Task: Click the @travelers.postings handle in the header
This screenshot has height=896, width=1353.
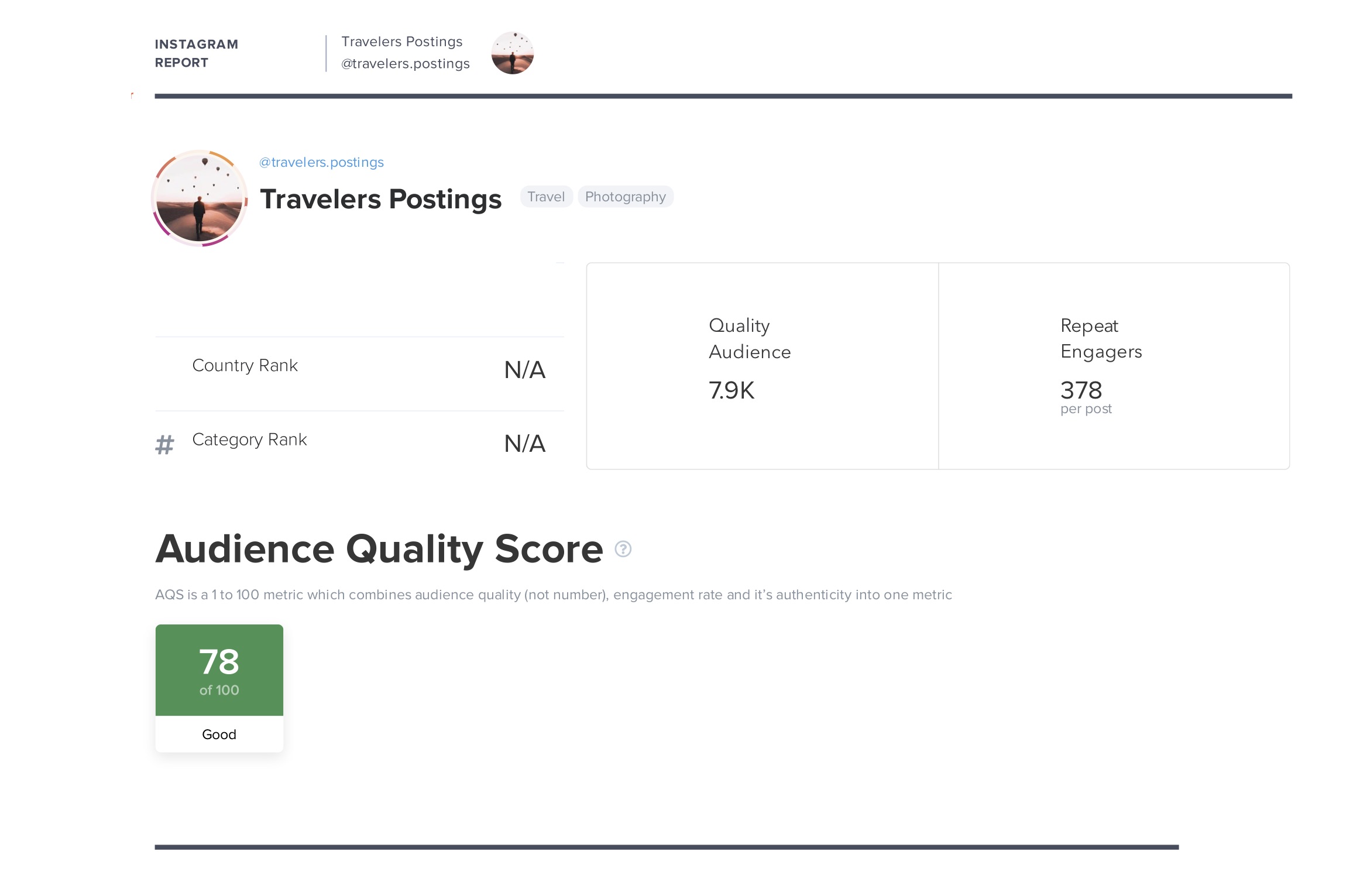Action: pos(405,63)
